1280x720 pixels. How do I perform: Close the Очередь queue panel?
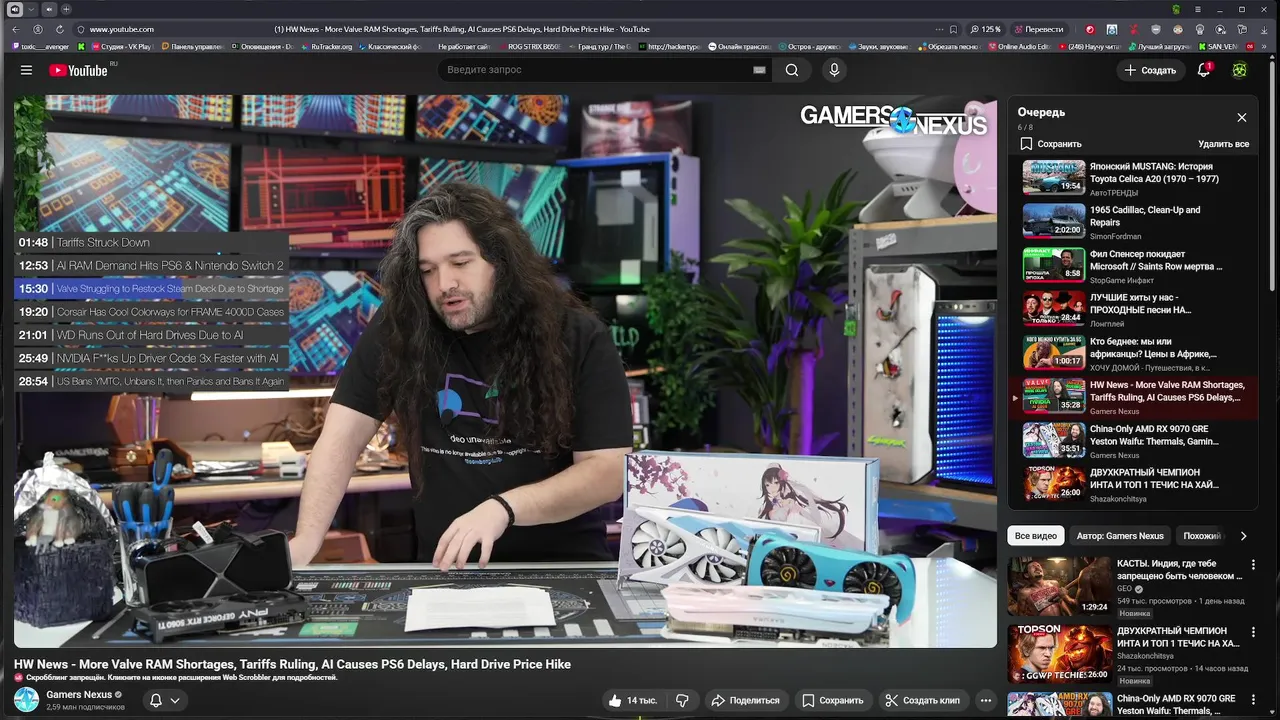point(1242,117)
